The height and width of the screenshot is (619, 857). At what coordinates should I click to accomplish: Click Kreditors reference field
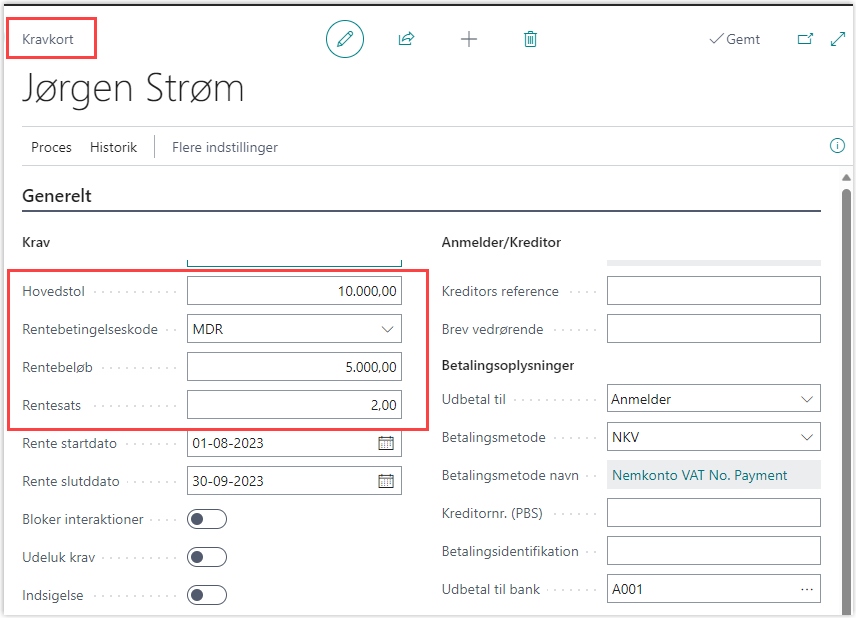coord(714,291)
